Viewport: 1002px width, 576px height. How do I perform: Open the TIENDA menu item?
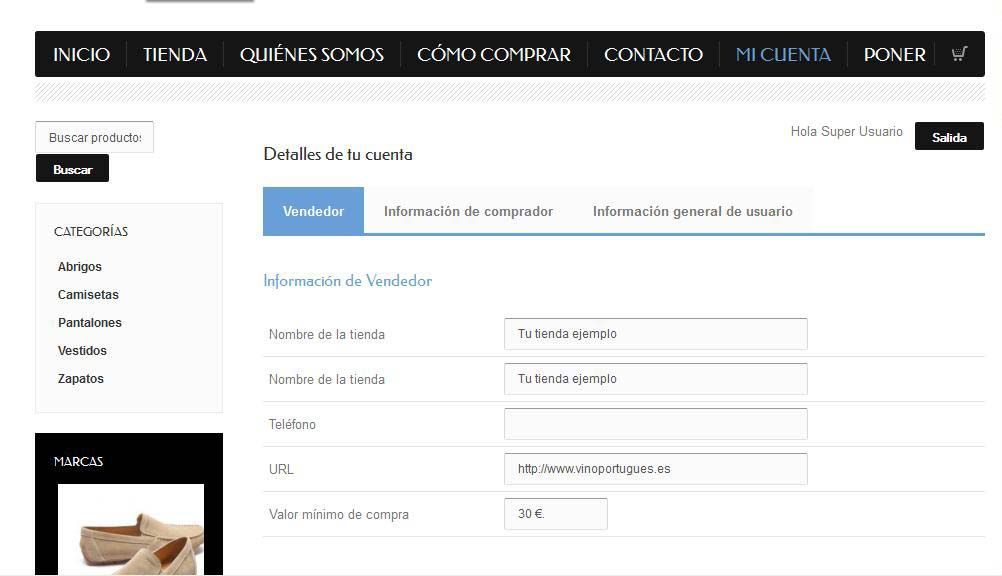(174, 54)
